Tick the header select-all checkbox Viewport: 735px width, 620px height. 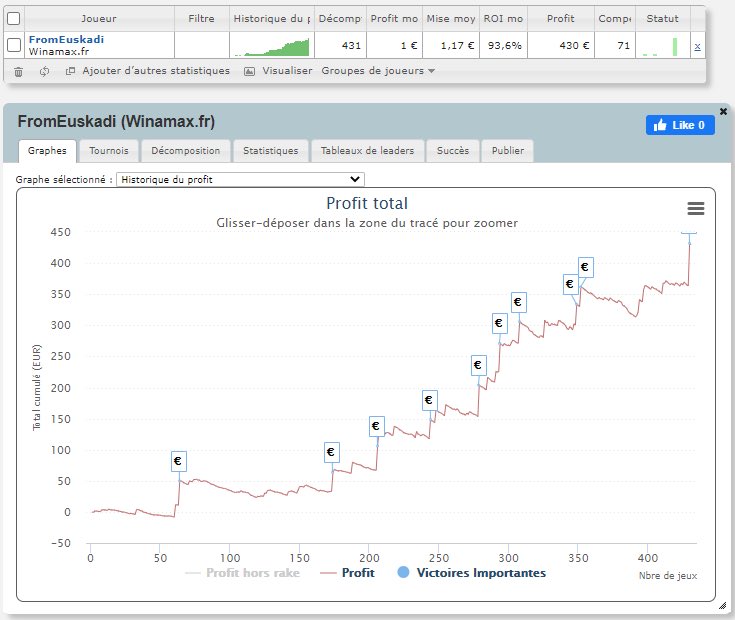point(14,18)
